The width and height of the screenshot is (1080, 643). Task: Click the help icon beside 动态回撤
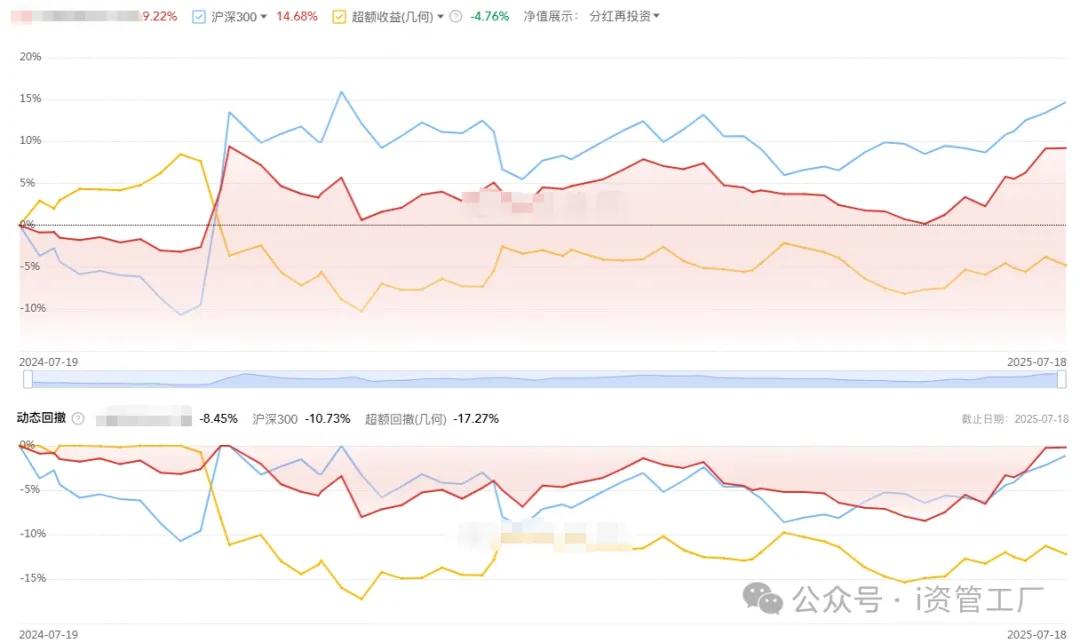79,419
